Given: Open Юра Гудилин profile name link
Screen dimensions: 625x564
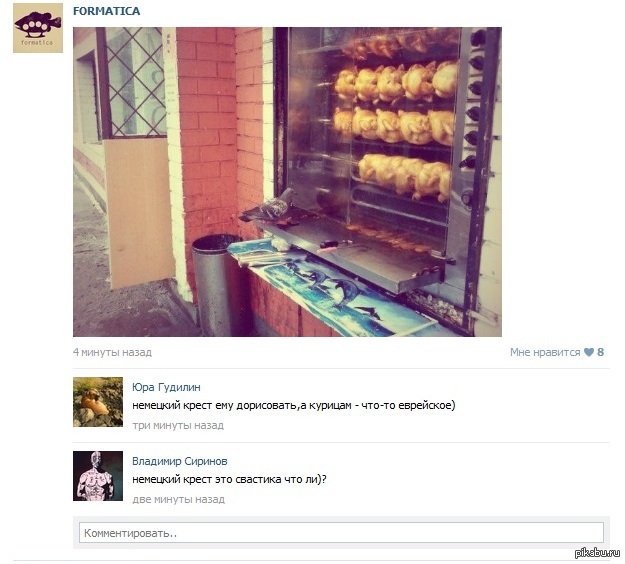Looking at the screenshot, I should (x=166, y=387).
